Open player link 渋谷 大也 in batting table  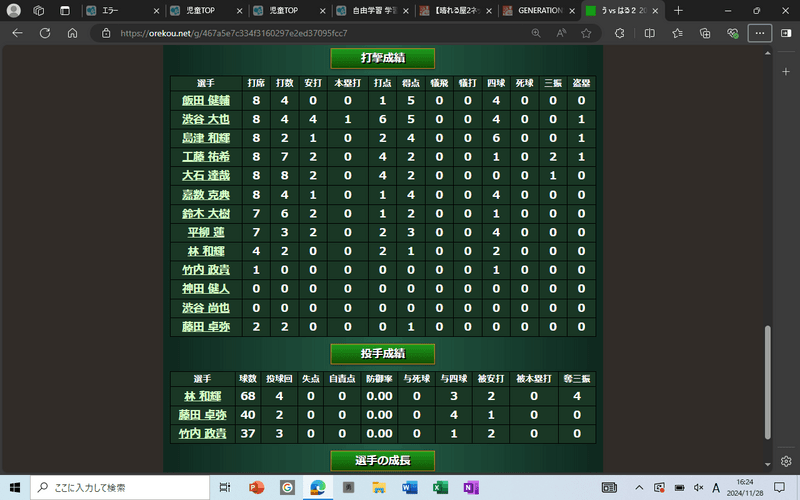(206, 119)
